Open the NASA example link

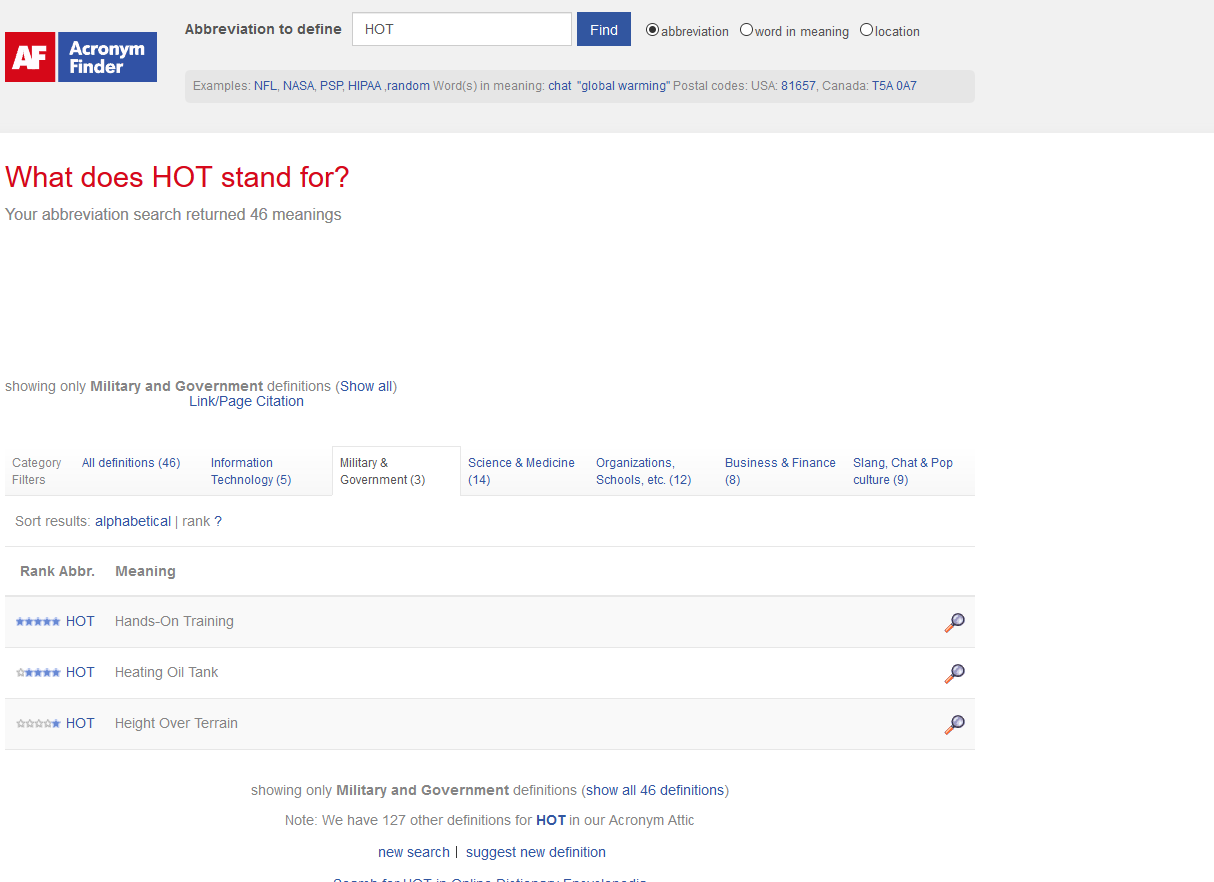point(298,86)
